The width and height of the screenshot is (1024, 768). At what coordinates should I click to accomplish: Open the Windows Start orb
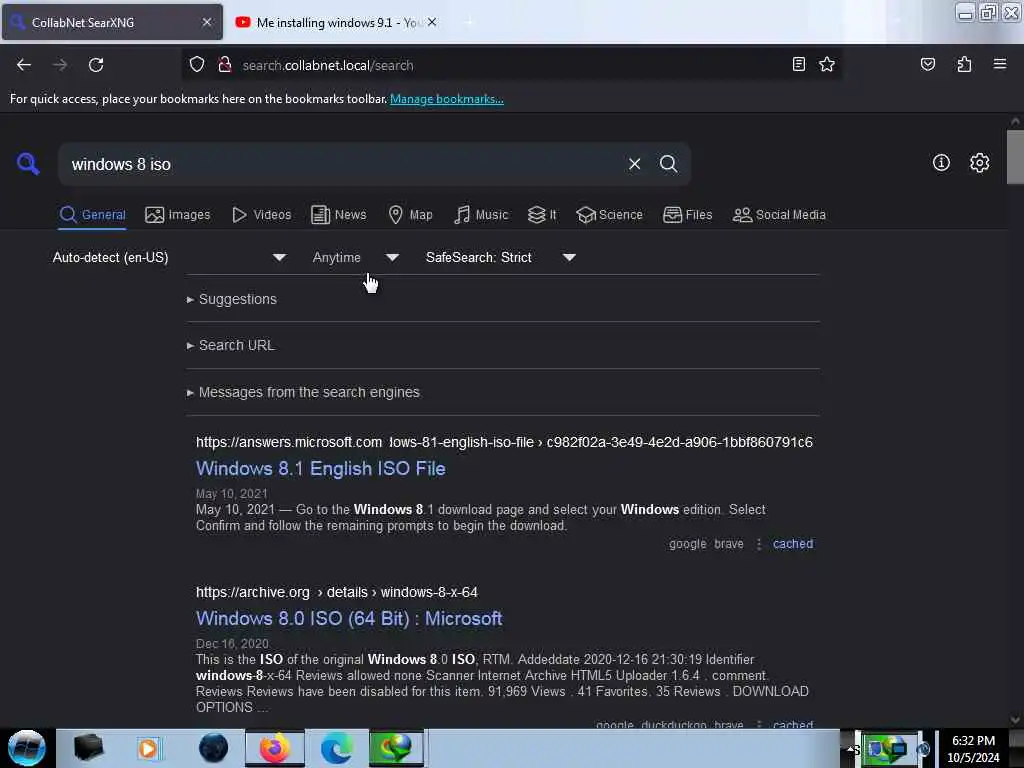[x=27, y=748]
